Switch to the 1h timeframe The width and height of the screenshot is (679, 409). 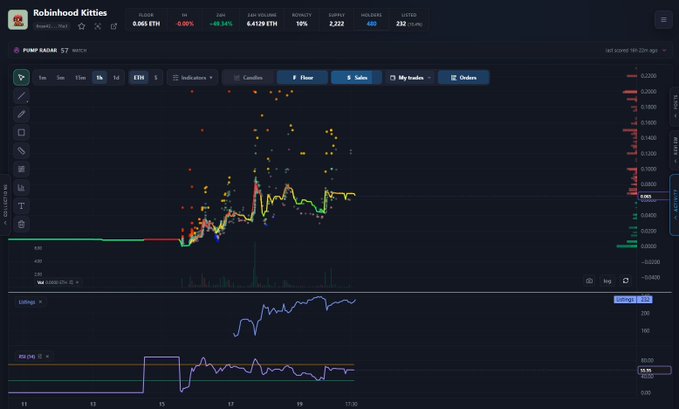pos(100,78)
